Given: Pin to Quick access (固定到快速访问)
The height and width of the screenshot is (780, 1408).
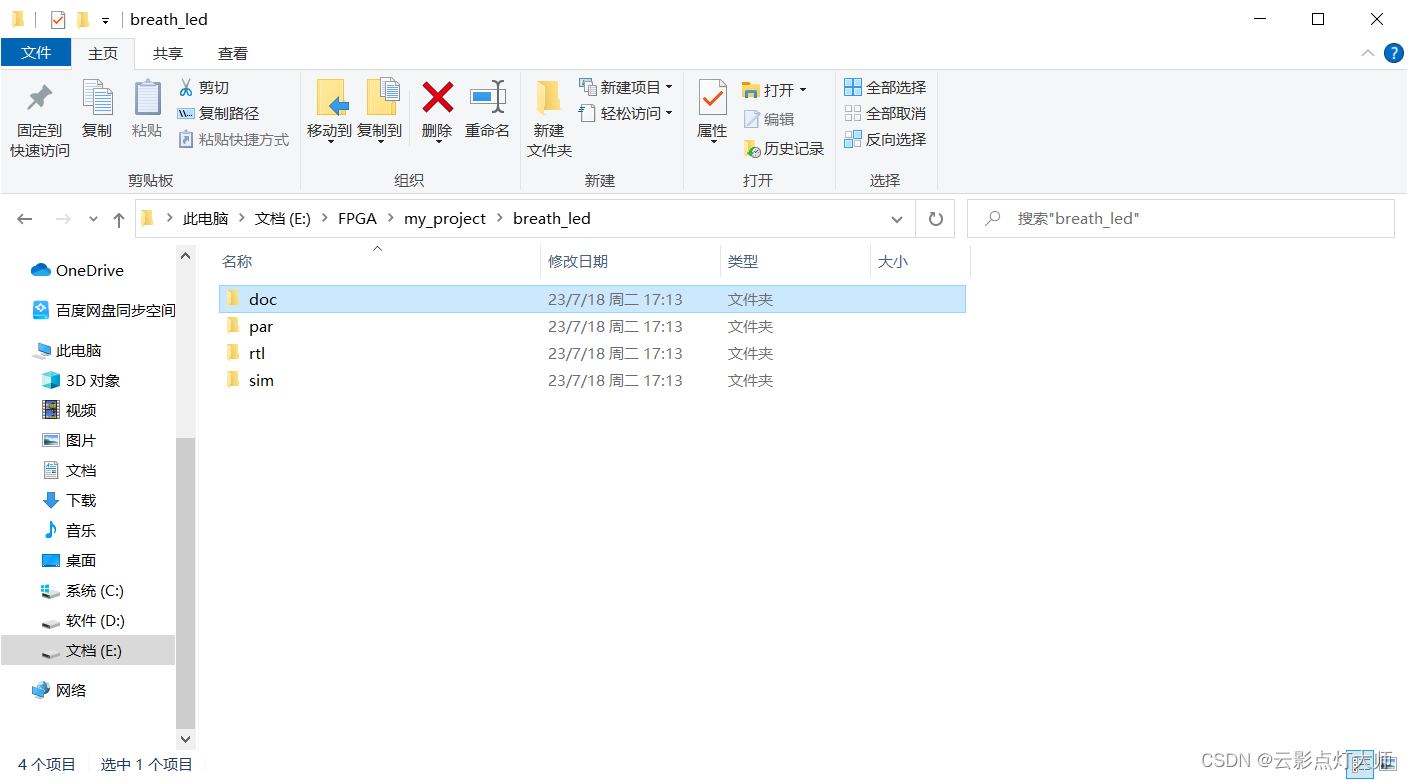Looking at the screenshot, I should click(40, 120).
